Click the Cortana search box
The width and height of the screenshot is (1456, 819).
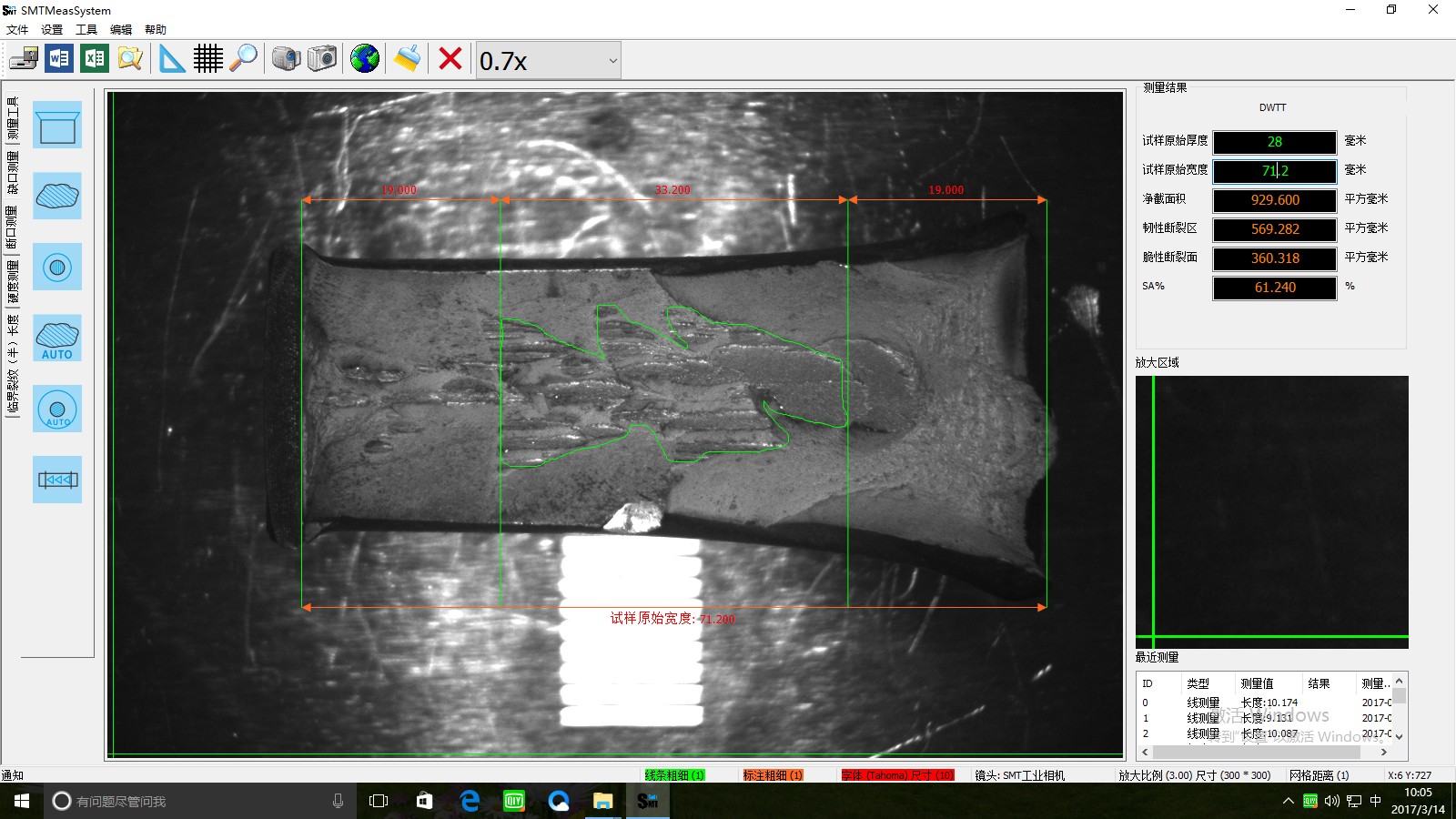[x=200, y=801]
